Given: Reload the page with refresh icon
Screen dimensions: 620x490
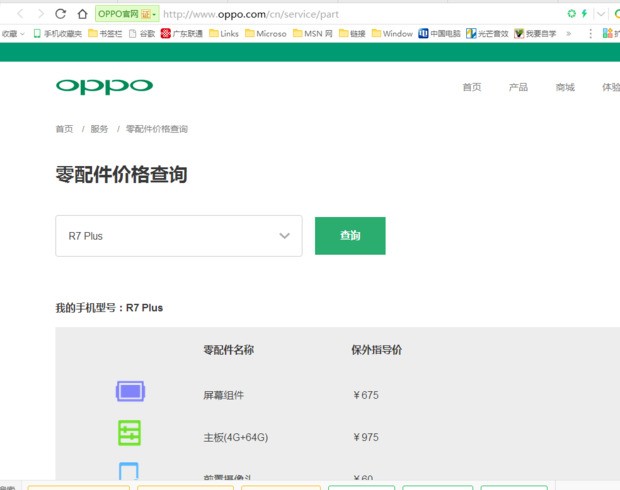Looking at the screenshot, I should (x=60, y=14).
